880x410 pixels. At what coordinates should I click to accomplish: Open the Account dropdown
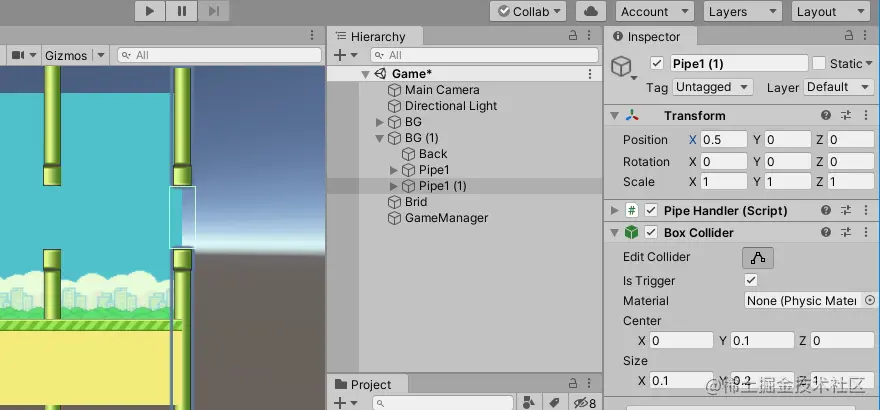(x=654, y=11)
